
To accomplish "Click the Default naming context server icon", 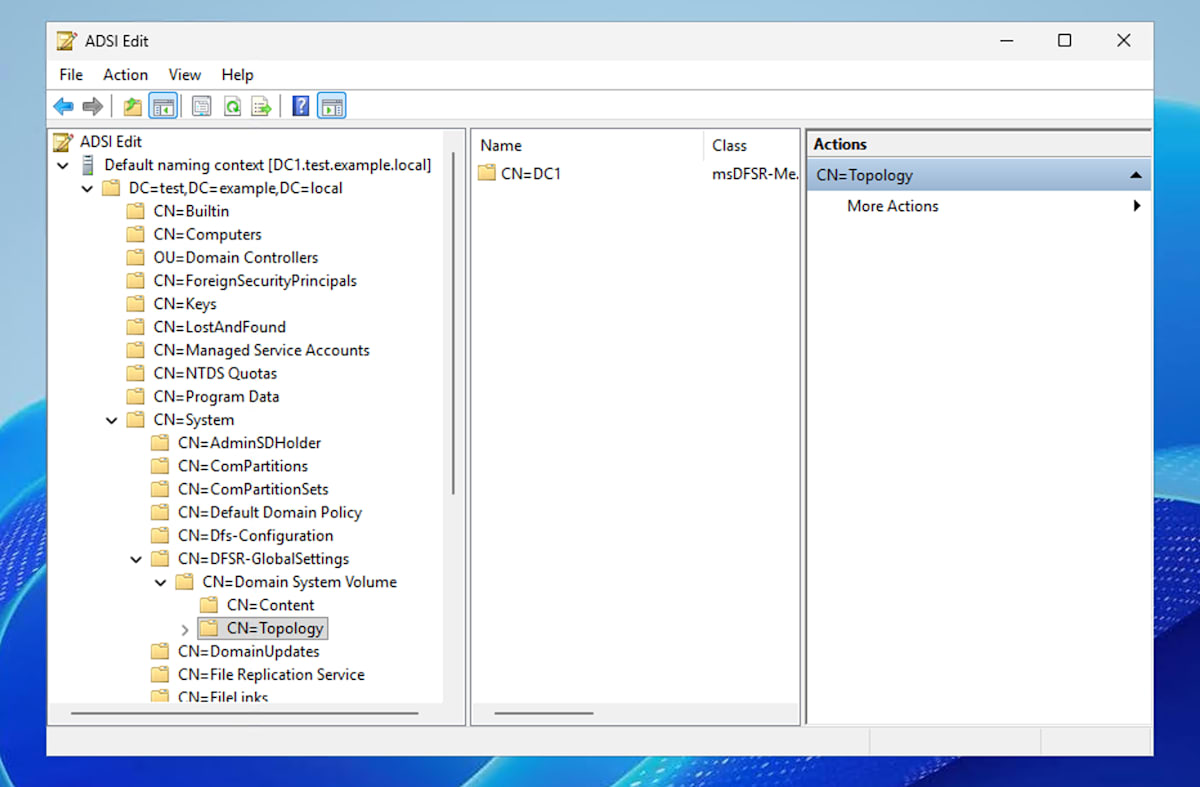I will (87, 165).
